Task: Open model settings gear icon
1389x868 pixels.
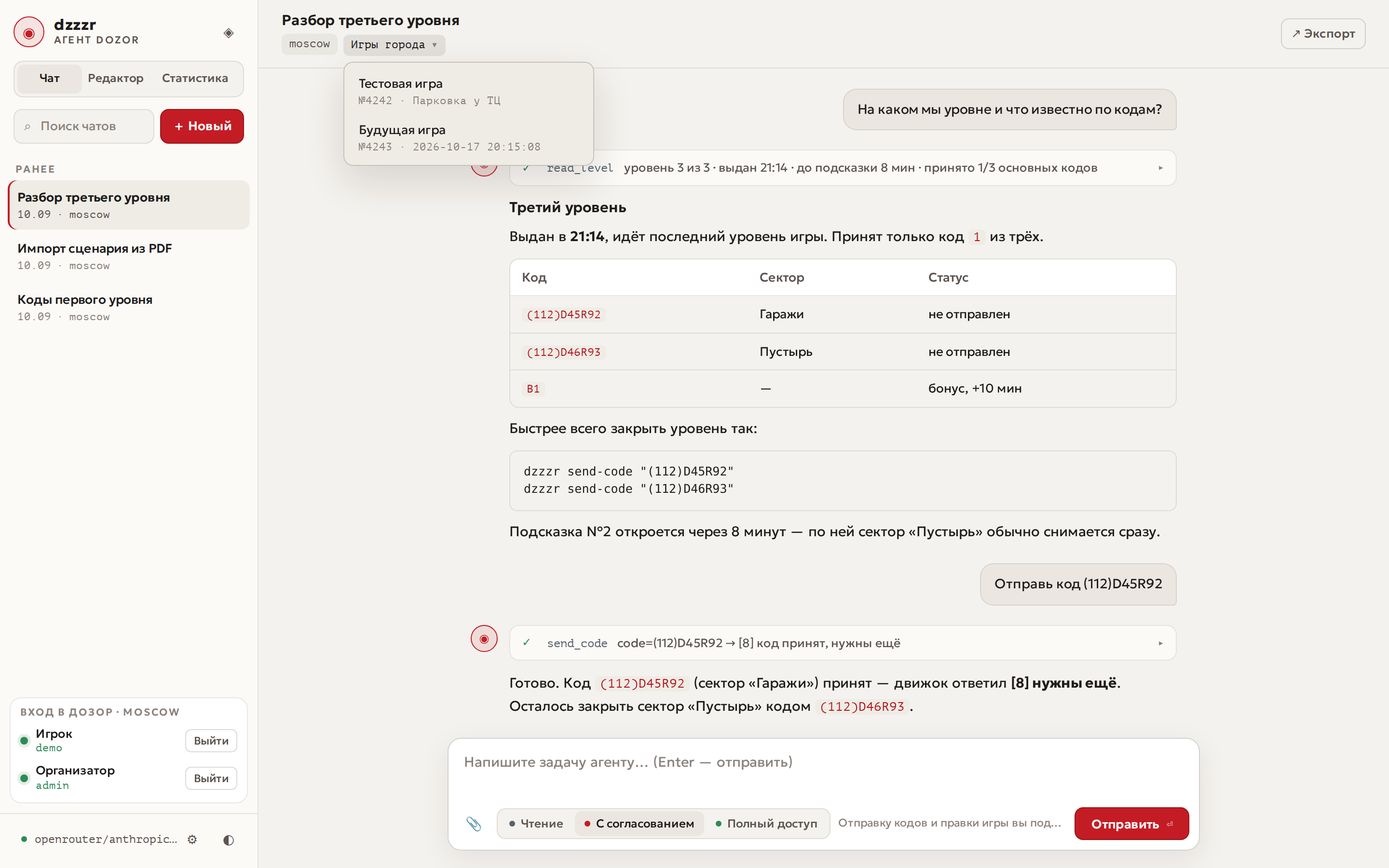Action: pos(192,839)
